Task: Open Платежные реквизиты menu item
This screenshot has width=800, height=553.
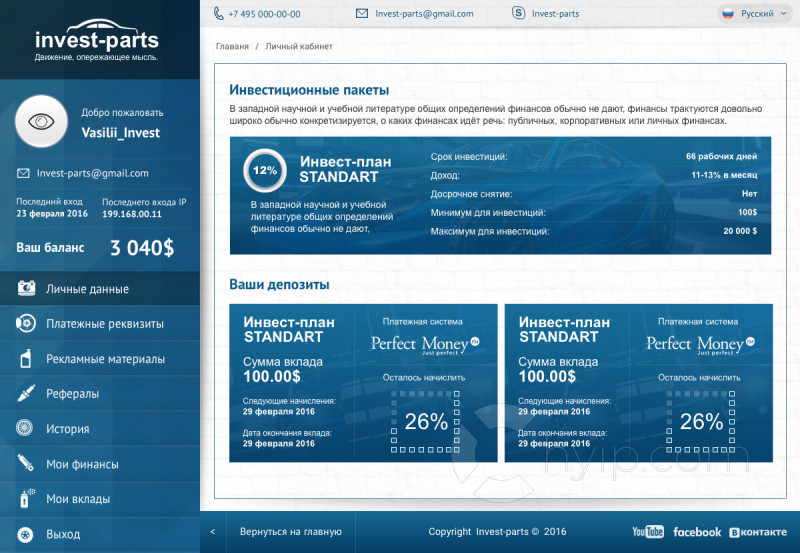Action: (100, 323)
